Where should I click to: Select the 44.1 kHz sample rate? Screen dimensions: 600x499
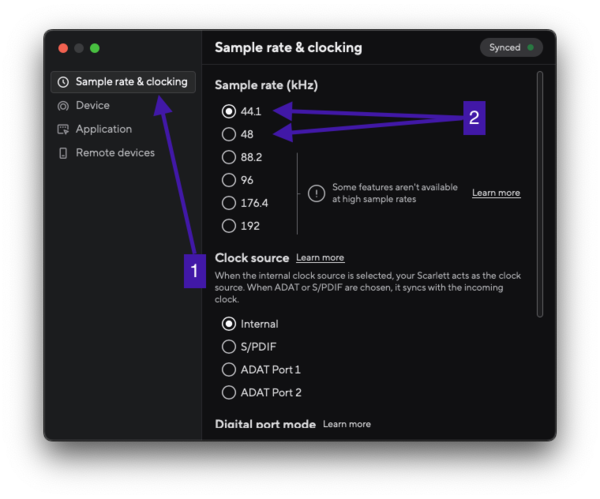[229, 111]
